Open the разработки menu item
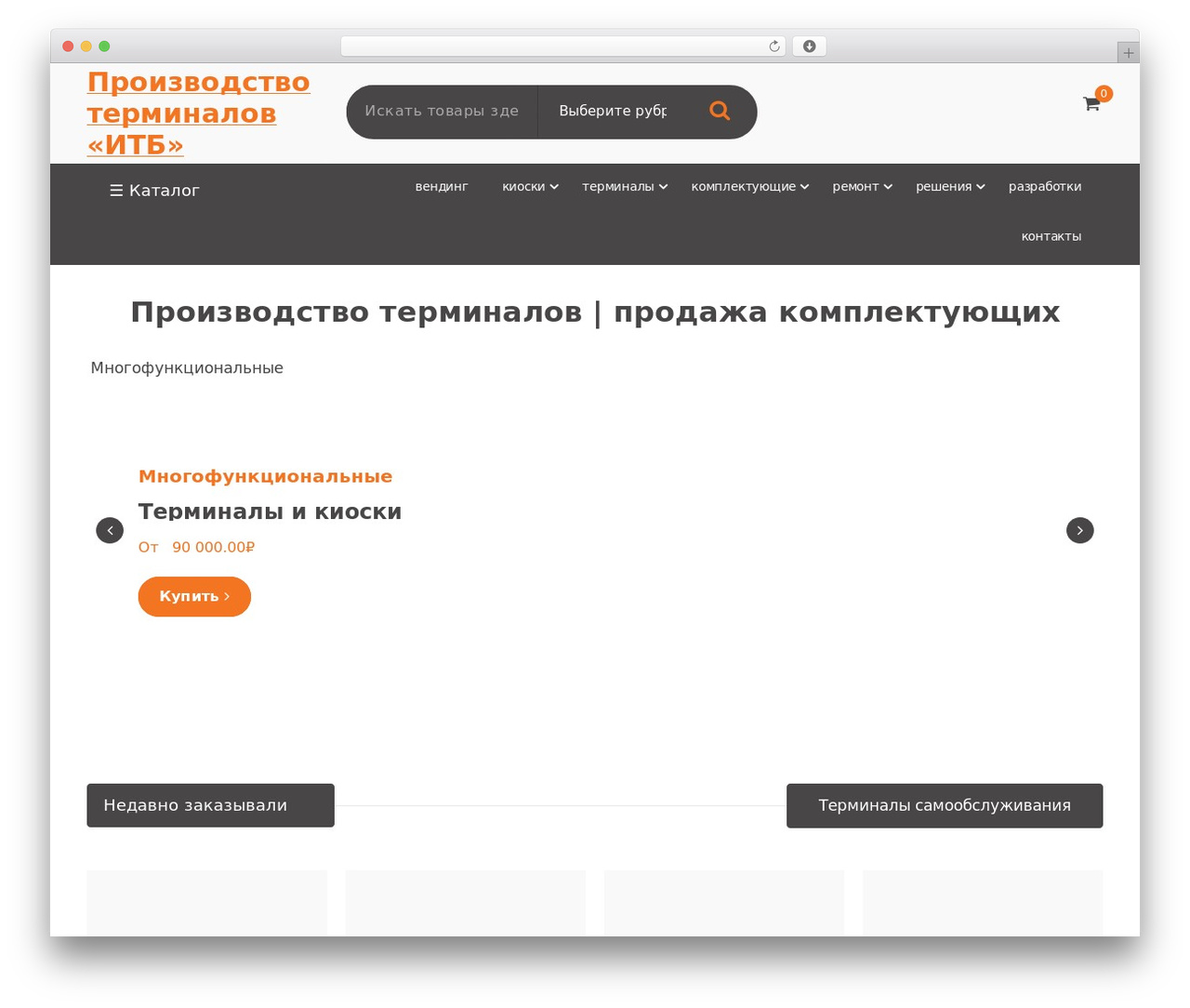This screenshot has width=1190, height=1008. [1045, 186]
